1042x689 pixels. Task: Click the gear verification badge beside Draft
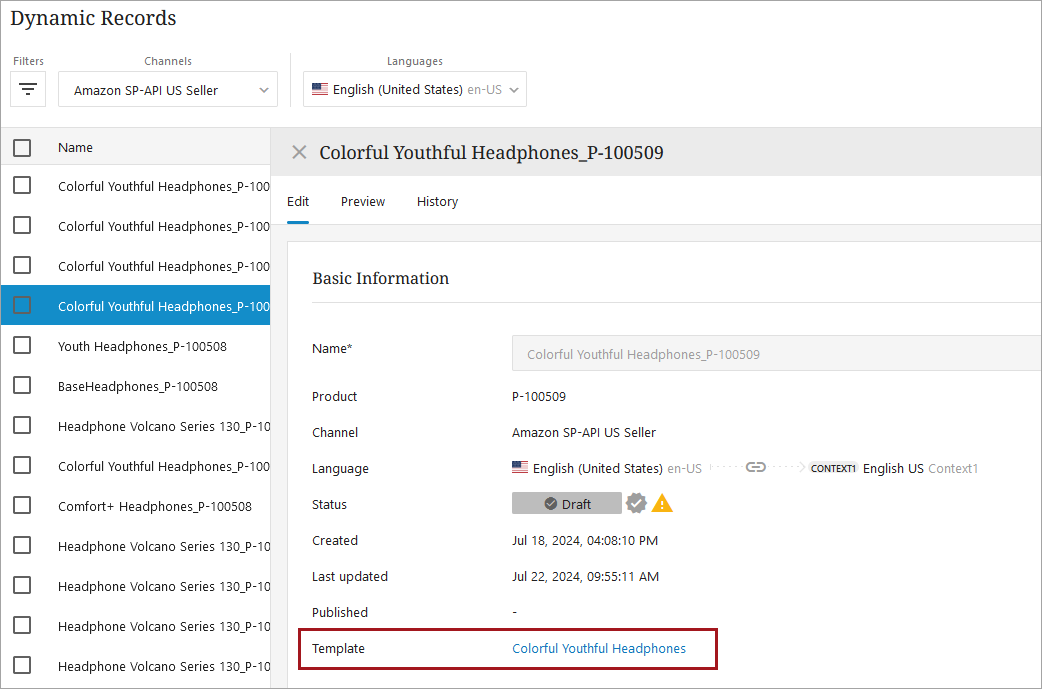point(636,503)
